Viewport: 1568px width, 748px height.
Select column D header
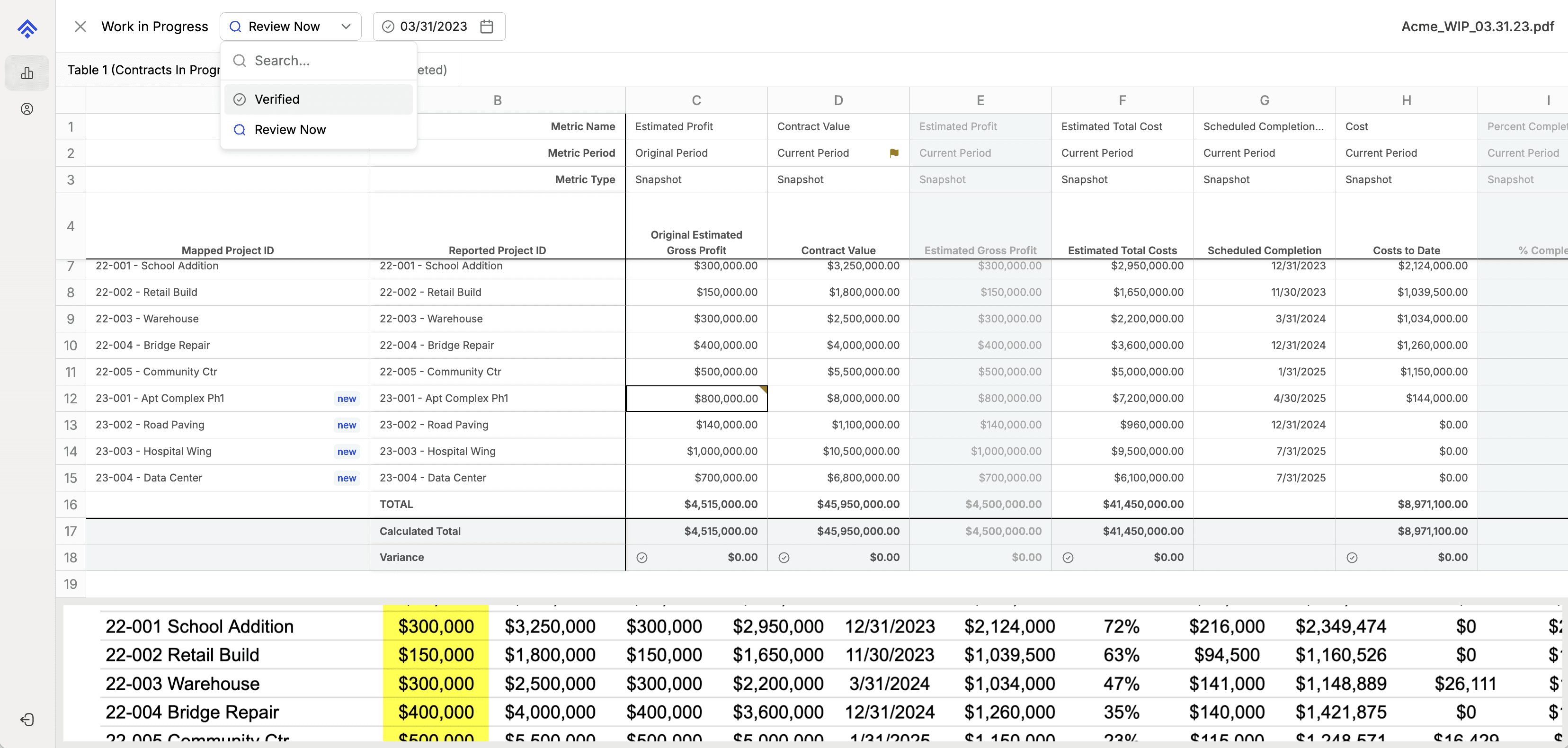[838, 100]
